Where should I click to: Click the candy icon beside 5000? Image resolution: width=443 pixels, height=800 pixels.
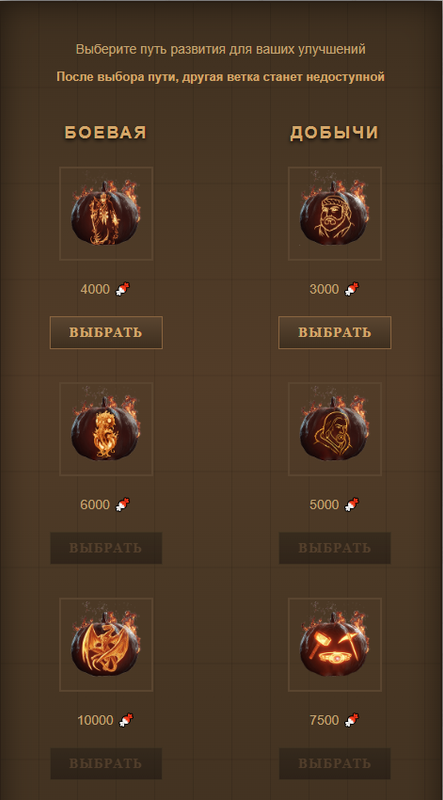pyautogui.click(x=351, y=505)
